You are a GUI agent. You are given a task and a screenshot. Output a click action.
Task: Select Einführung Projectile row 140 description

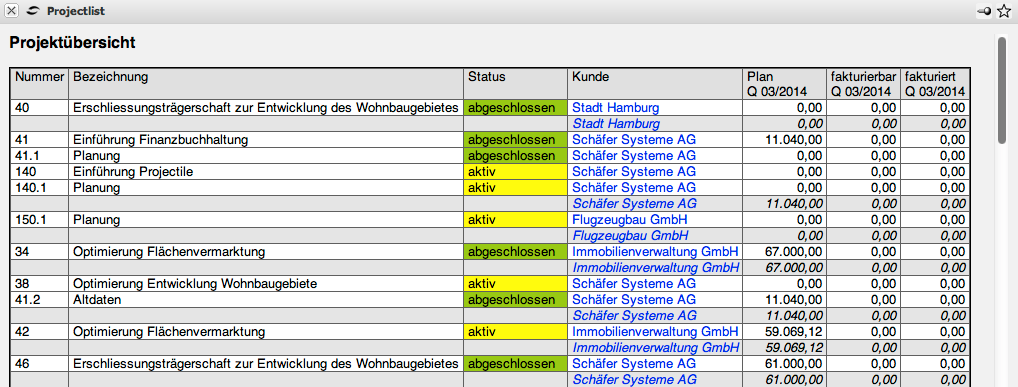[x=134, y=171]
